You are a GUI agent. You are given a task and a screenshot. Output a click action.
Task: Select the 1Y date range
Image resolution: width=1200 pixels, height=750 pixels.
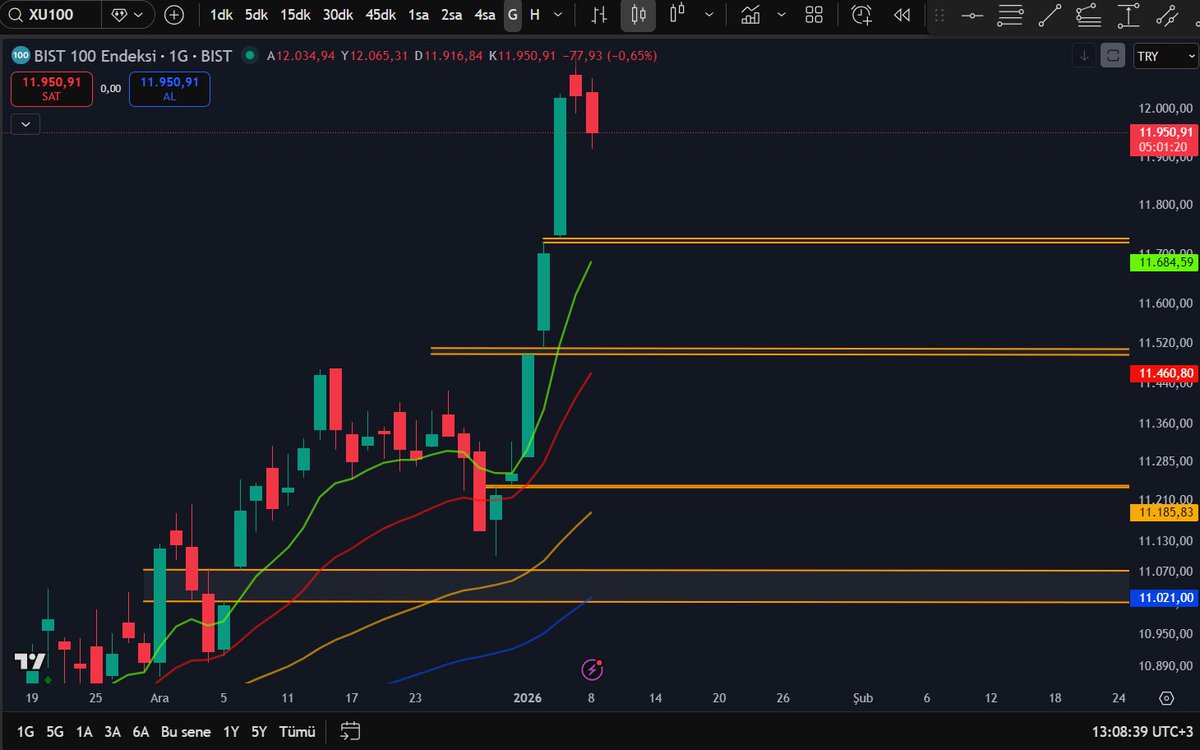pyautogui.click(x=231, y=732)
